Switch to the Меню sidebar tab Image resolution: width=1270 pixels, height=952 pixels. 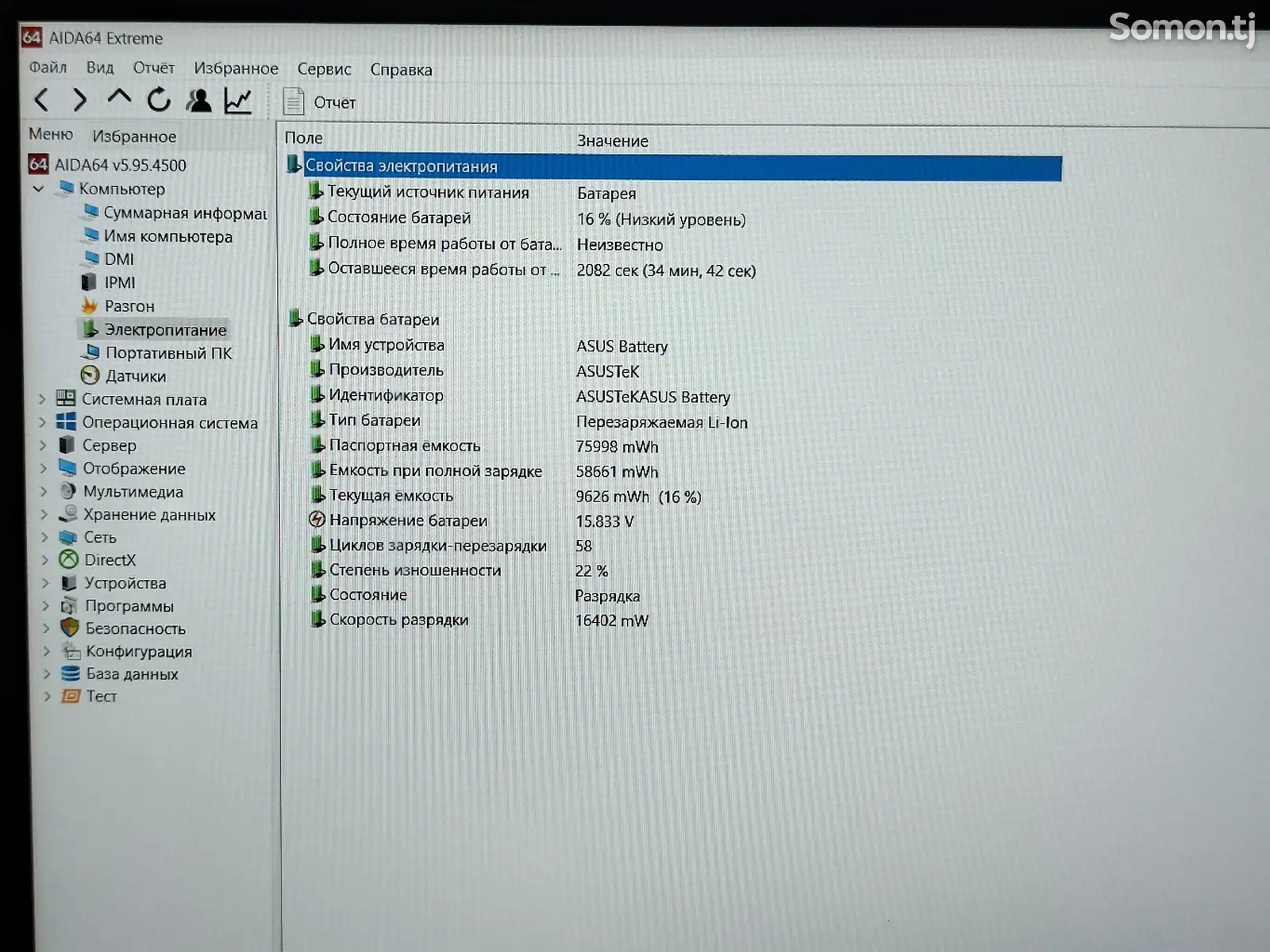coord(51,134)
